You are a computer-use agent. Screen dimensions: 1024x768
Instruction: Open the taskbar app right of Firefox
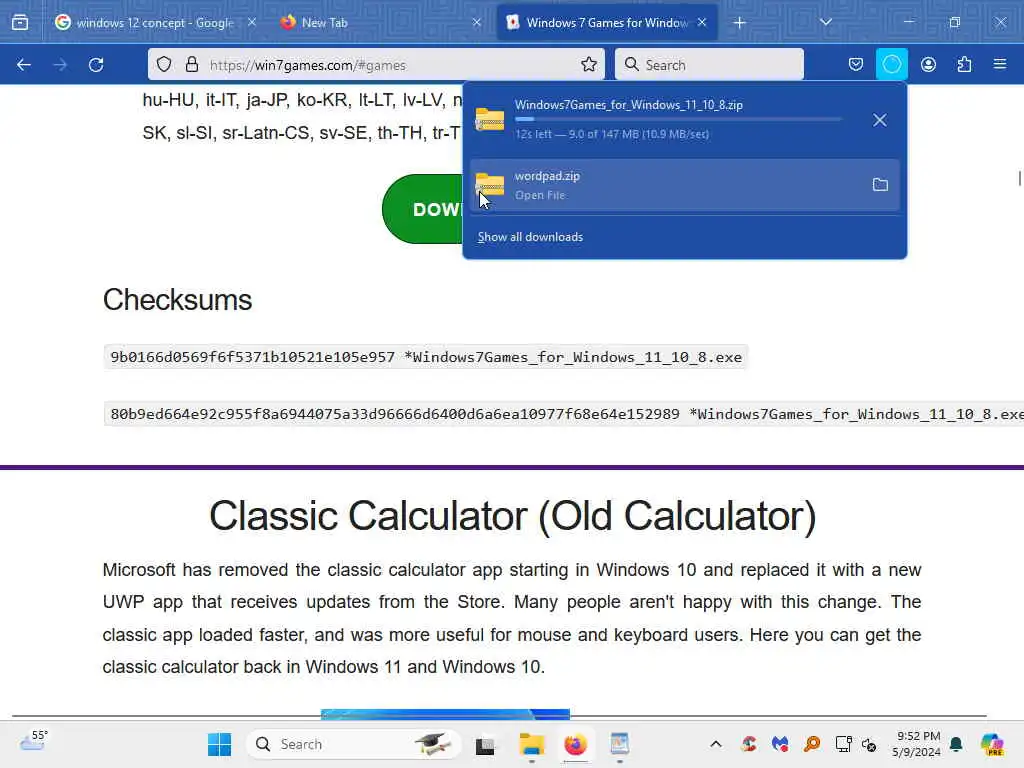click(619, 744)
